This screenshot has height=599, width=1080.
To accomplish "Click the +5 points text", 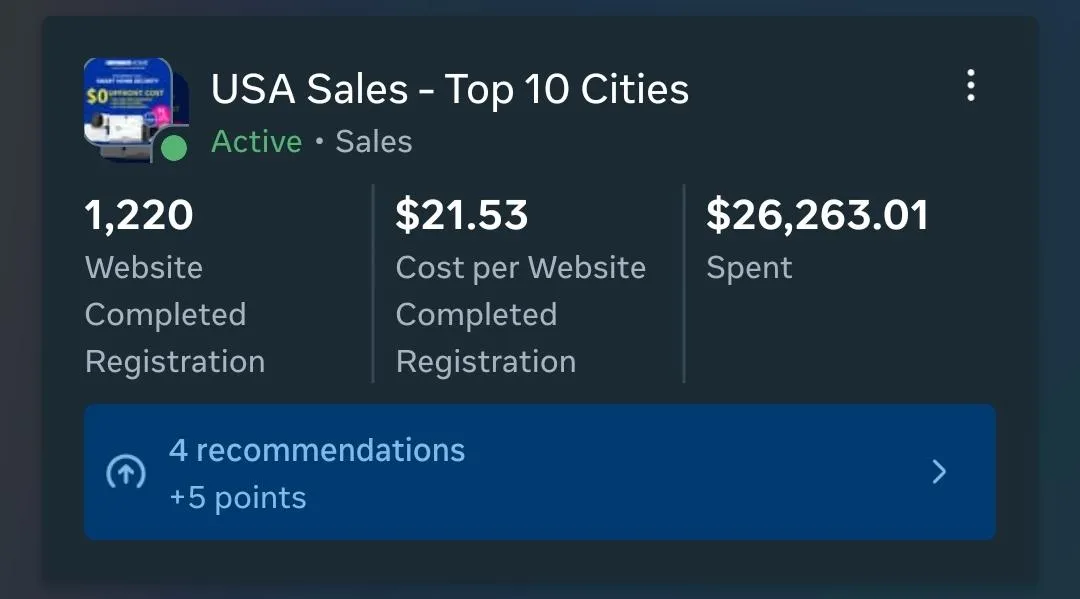I will pos(237,498).
